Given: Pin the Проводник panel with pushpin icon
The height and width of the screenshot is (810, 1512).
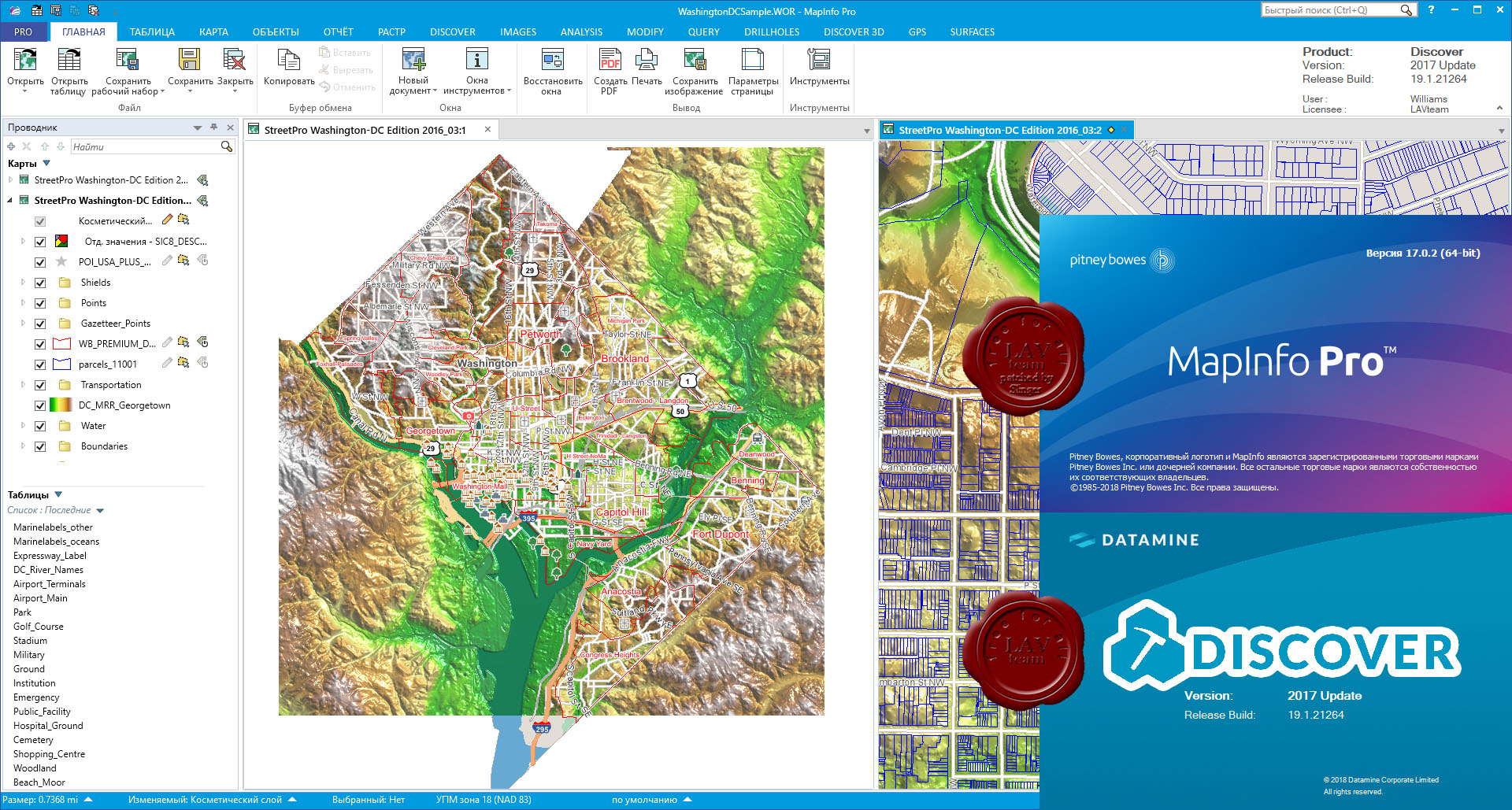Looking at the screenshot, I should (x=213, y=127).
